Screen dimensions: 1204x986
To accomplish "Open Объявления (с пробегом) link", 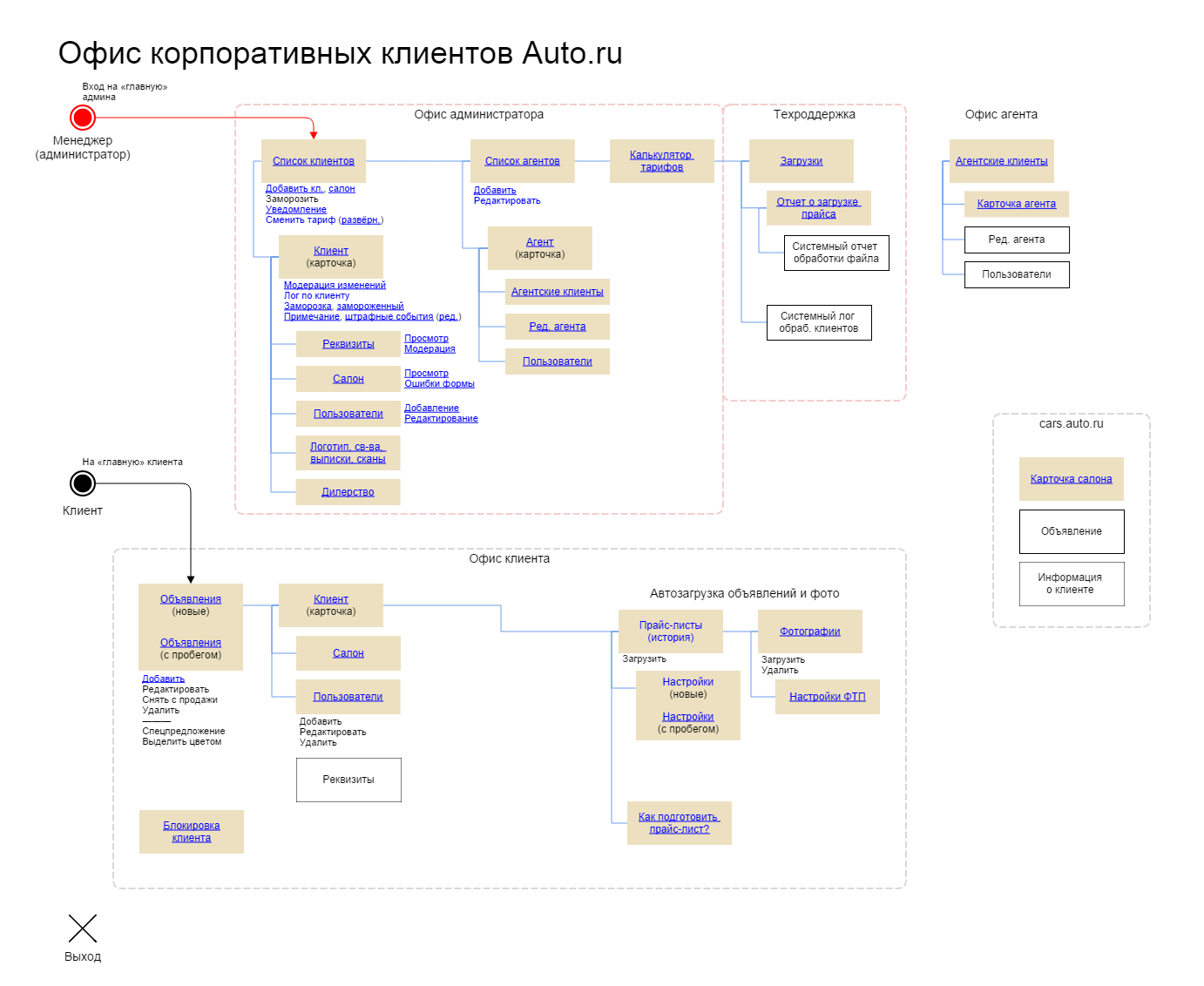I will (x=191, y=643).
